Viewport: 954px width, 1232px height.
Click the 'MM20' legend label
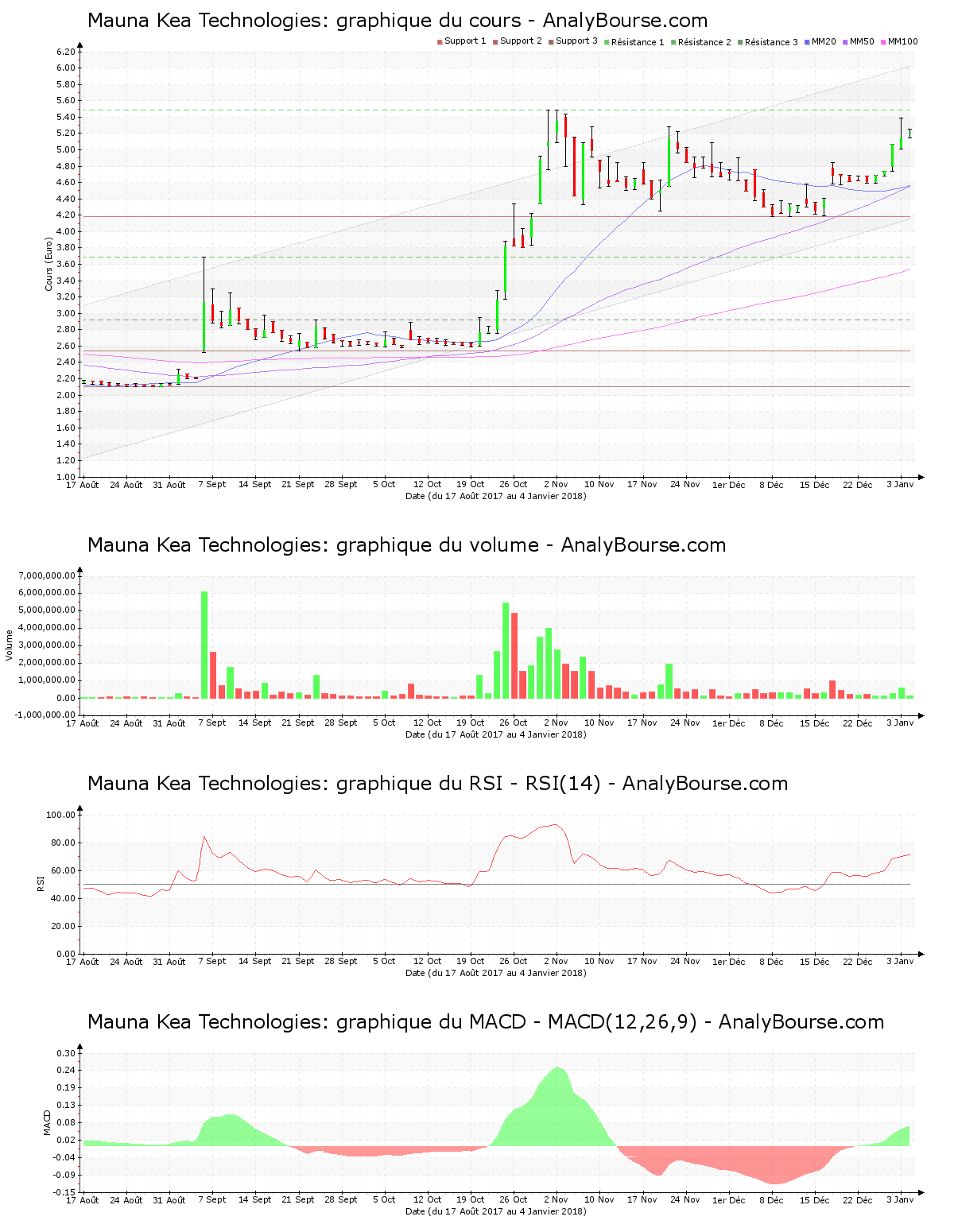click(824, 41)
